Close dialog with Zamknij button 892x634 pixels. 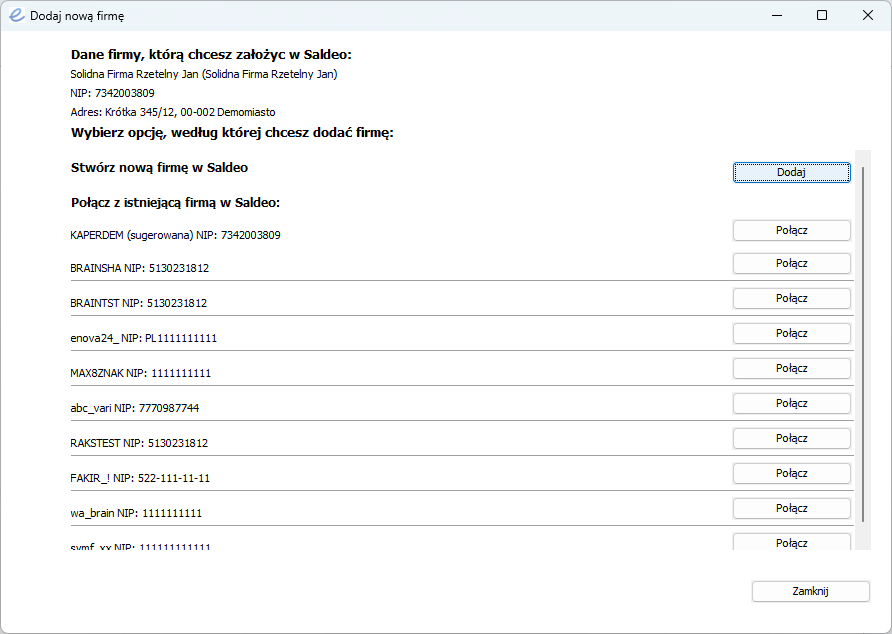(x=811, y=591)
